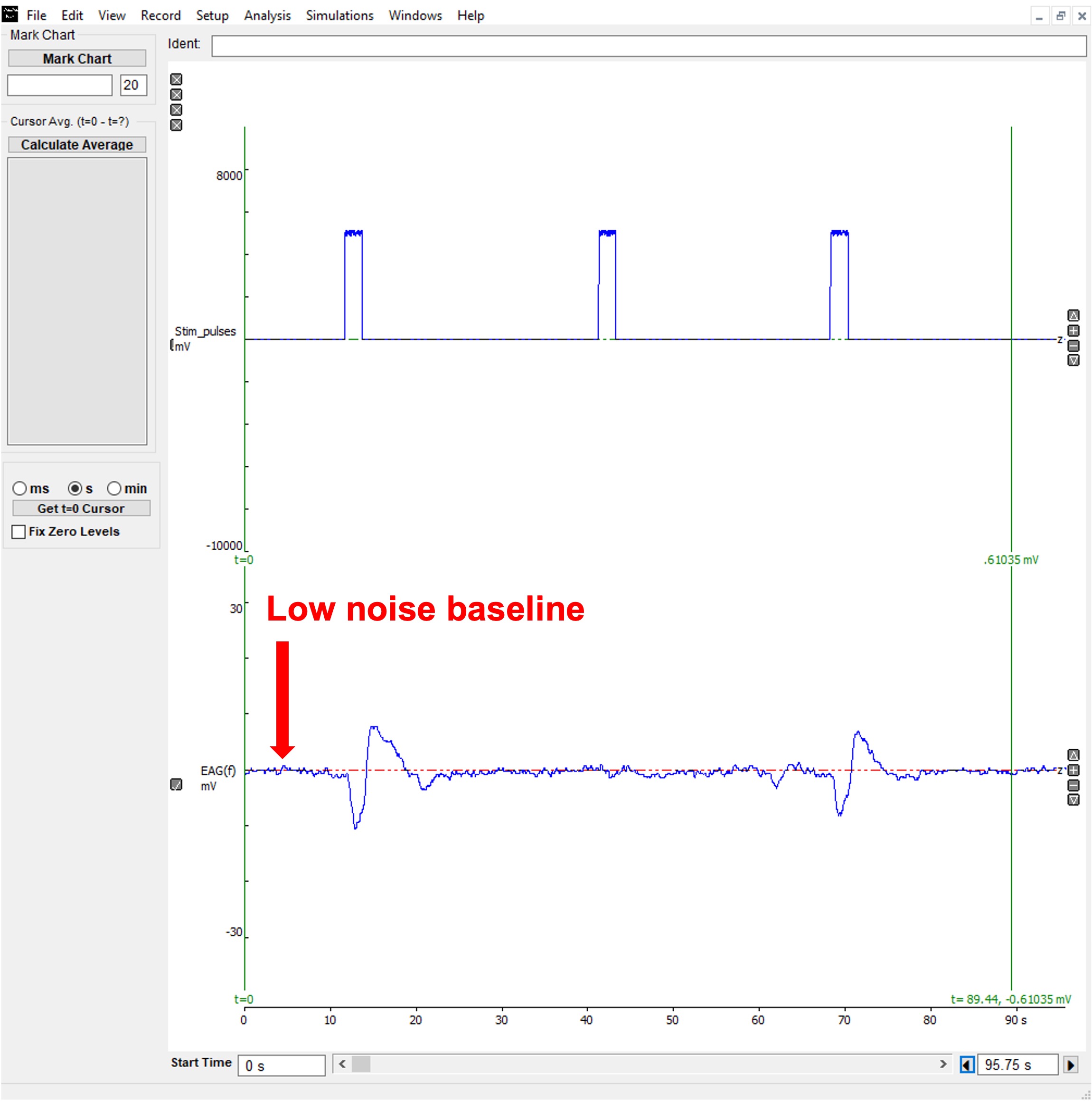Shift EAG(f) trace up with triangle icon
Image resolution: width=1092 pixels, height=1101 pixels.
(x=1073, y=754)
